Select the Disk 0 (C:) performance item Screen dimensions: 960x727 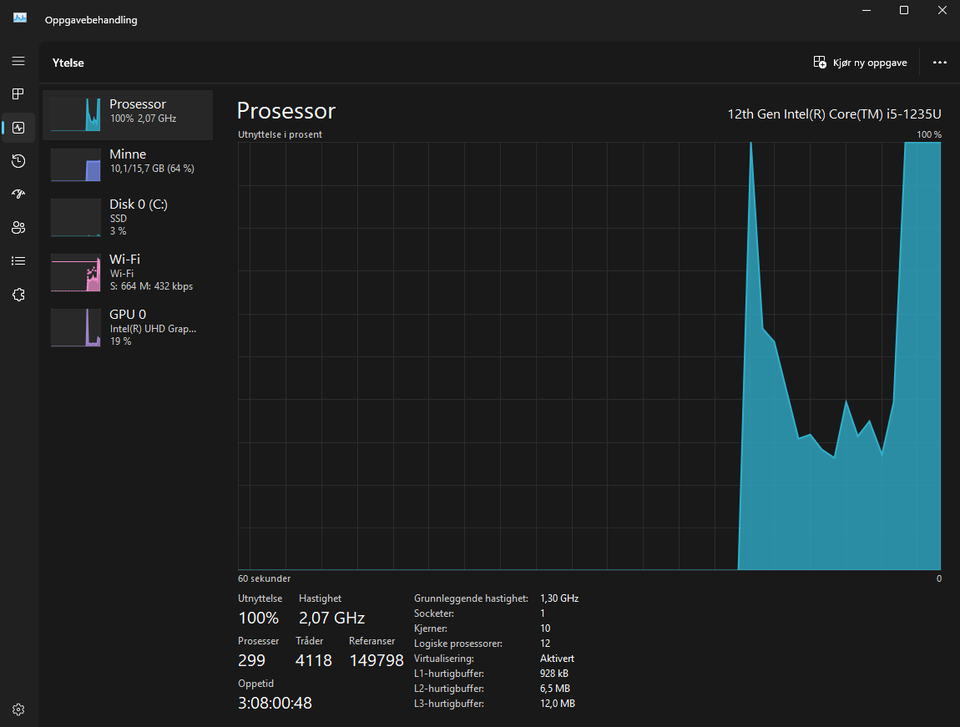[128, 217]
